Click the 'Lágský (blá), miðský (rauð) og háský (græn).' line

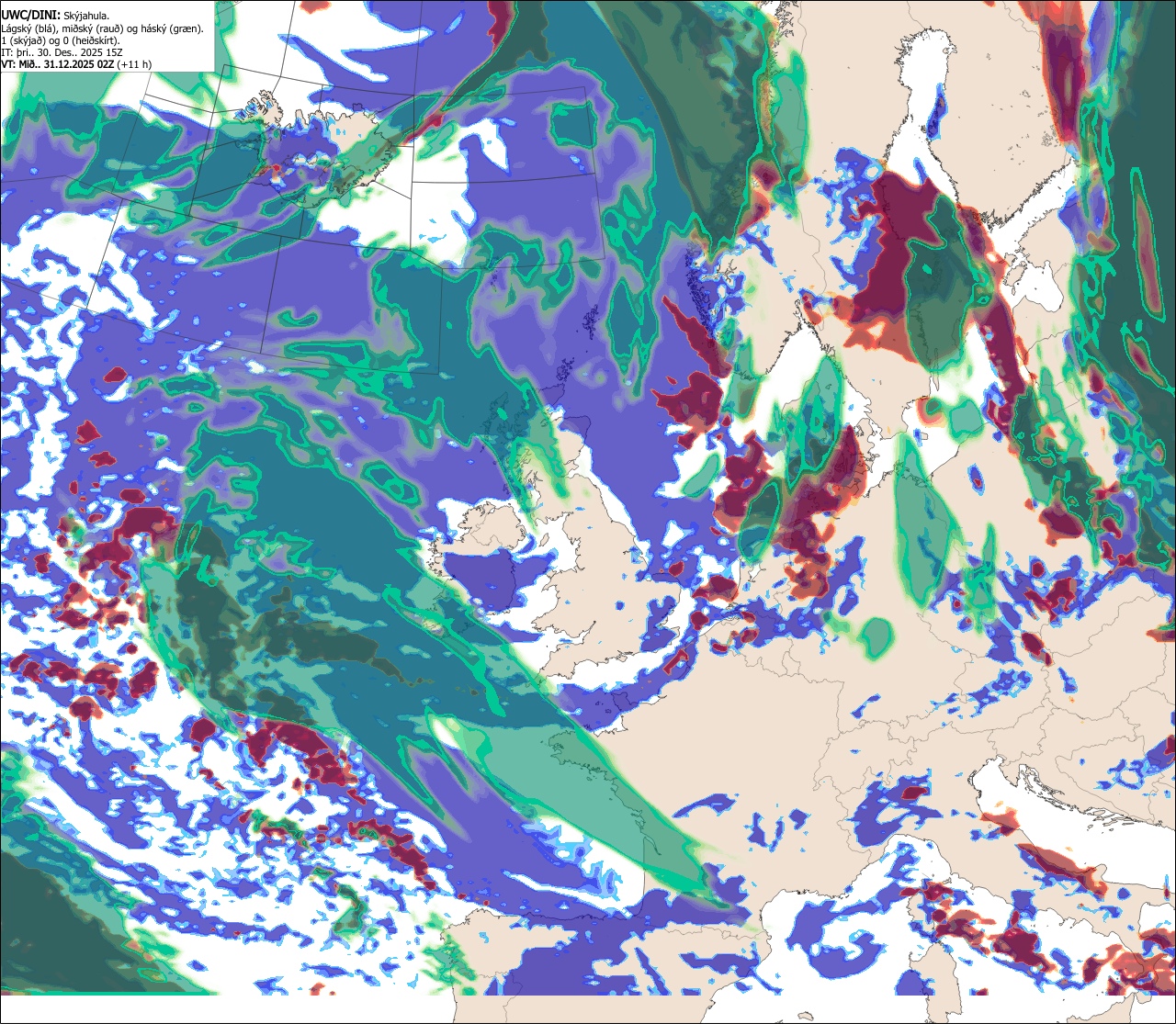point(102,28)
